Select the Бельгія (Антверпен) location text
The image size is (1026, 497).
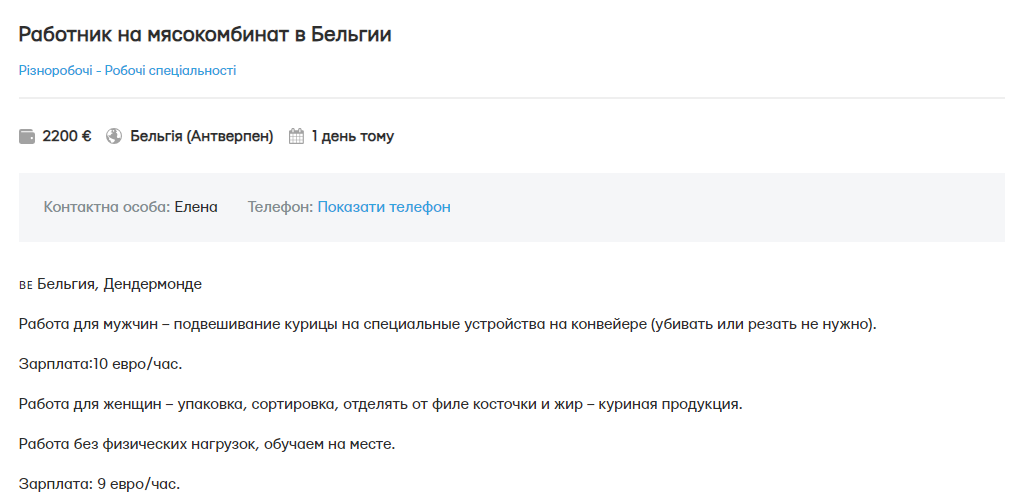201,137
